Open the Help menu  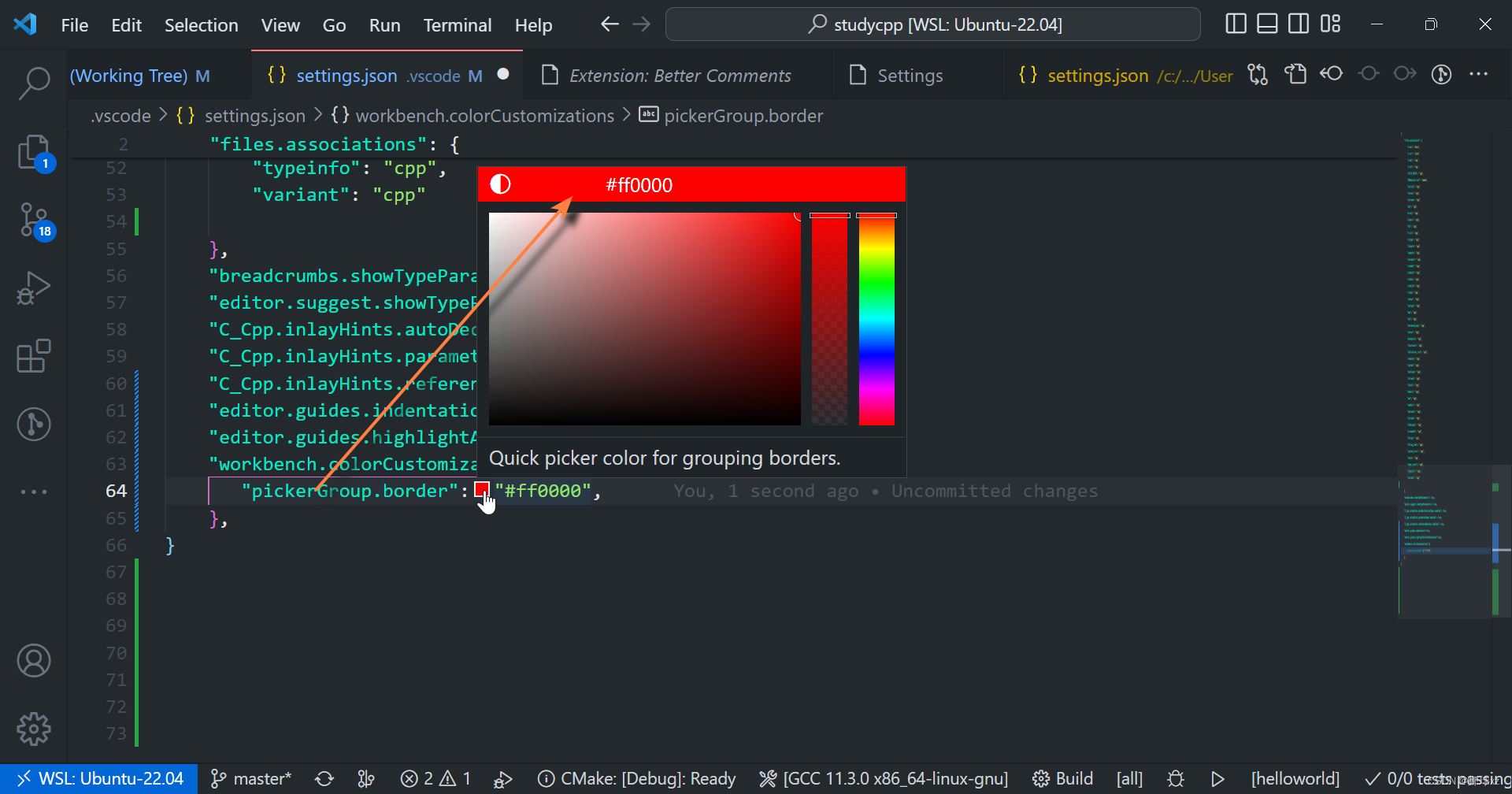[x=533, y=25]
